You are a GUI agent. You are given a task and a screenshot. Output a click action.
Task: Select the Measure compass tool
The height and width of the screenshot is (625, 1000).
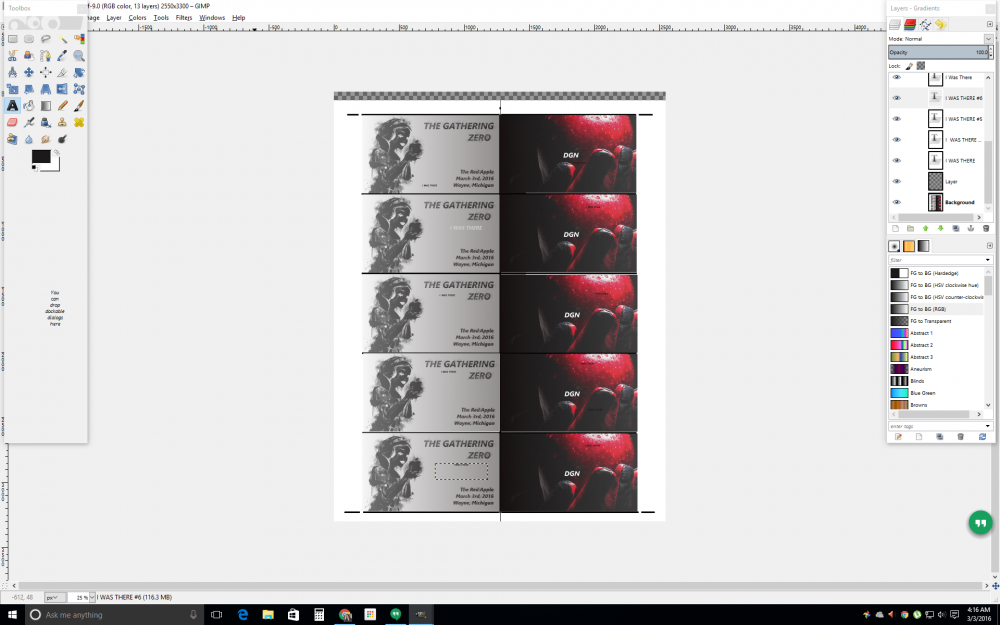[12, 73]
